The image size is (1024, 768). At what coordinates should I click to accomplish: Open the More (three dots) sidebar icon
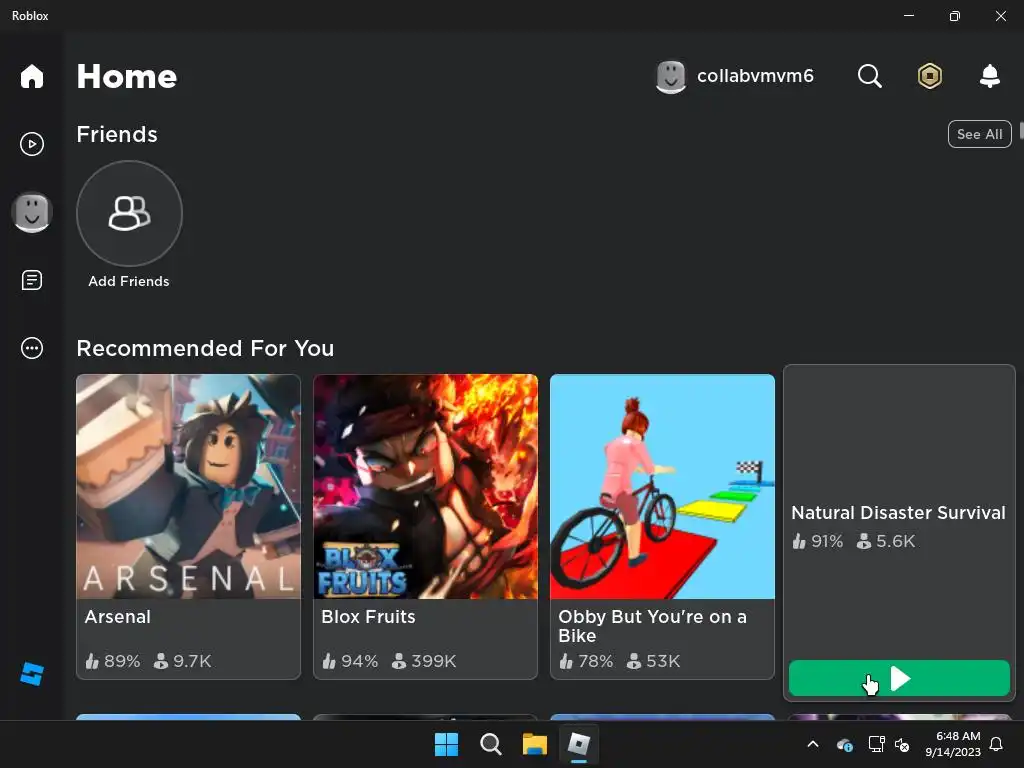pos(31,348)
